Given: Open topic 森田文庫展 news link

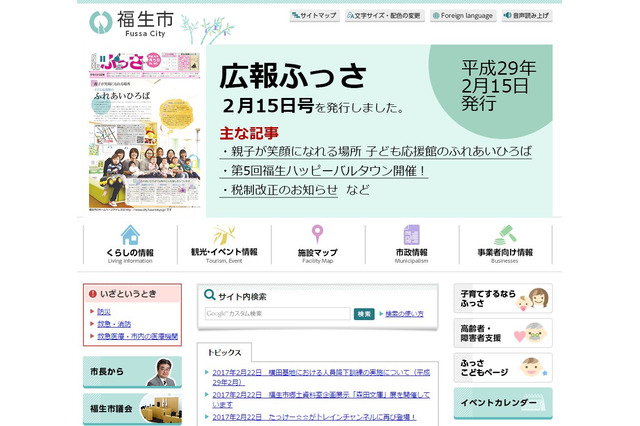Looking at the screenshot, I should tap(321, 399).
